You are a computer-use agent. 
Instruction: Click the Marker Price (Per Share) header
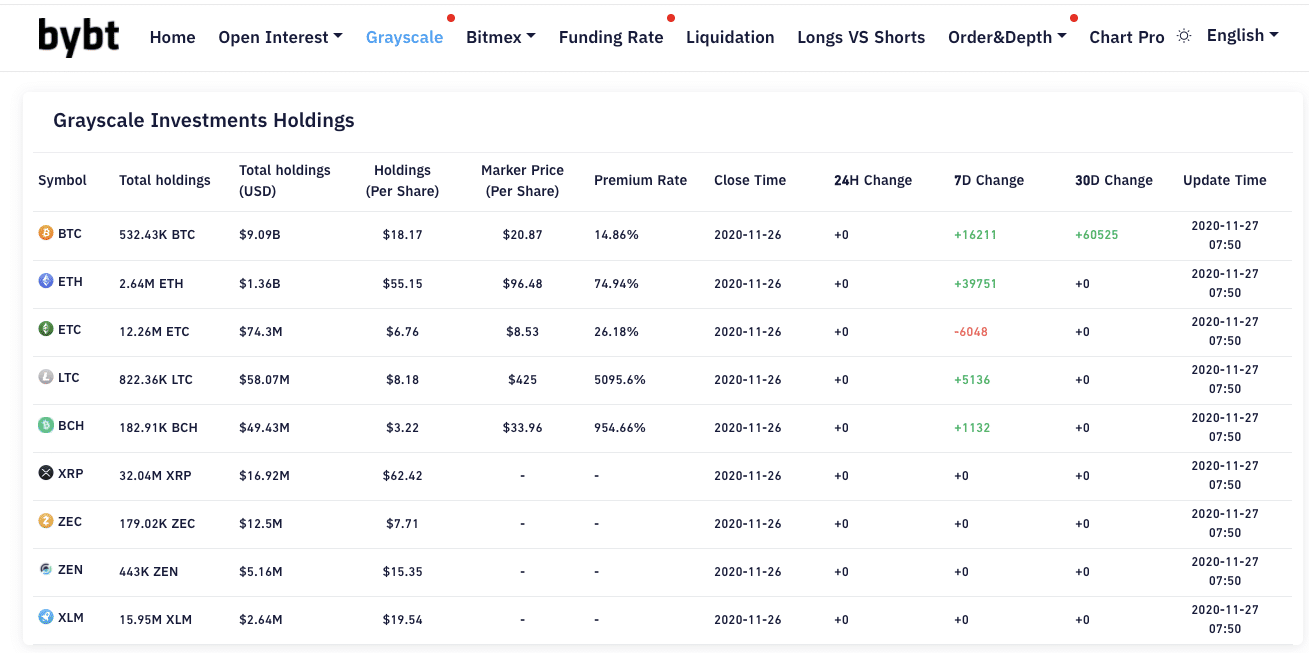click(x=522, y=180)
